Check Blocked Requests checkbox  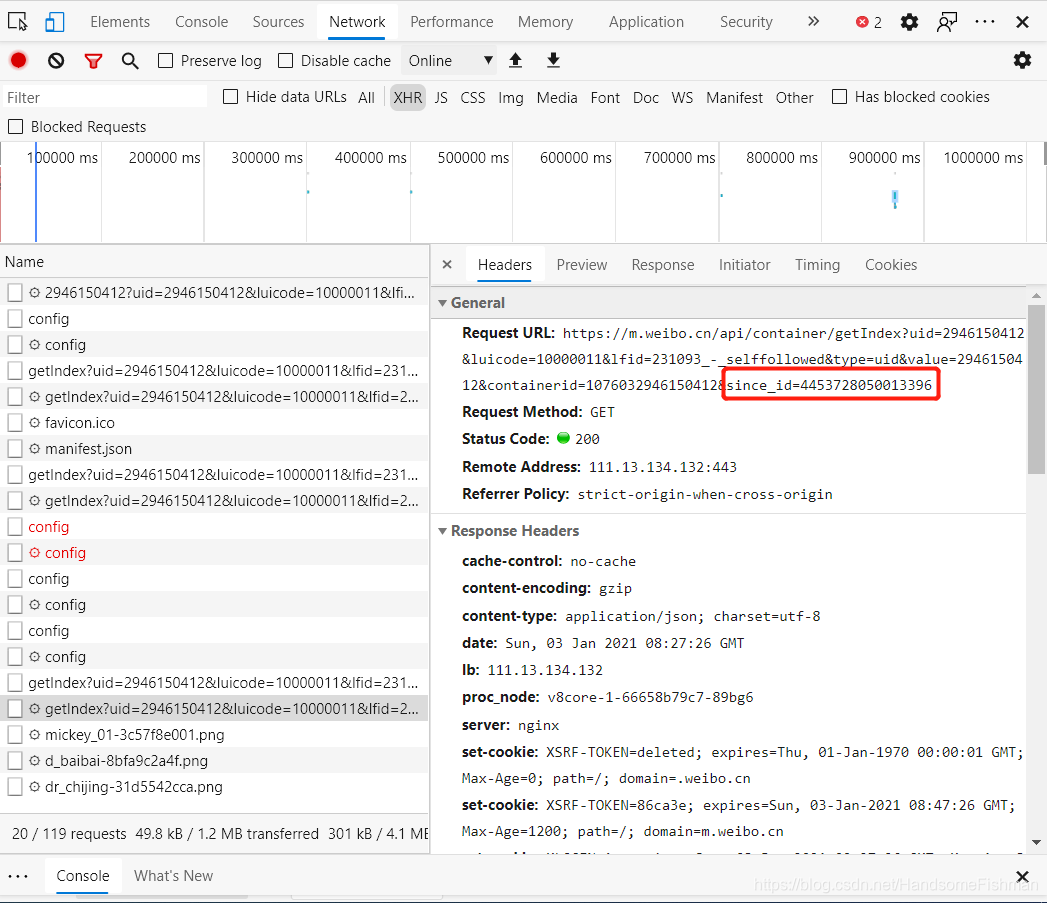point(15,127)
